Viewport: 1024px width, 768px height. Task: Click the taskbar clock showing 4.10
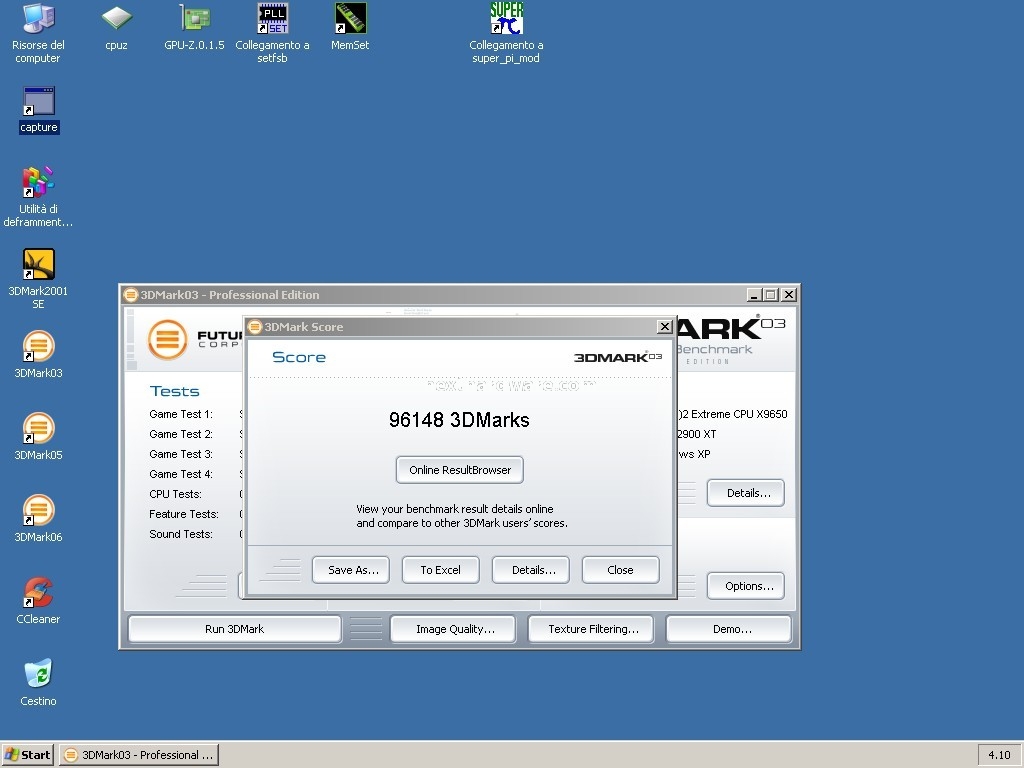tap(999, 755)
